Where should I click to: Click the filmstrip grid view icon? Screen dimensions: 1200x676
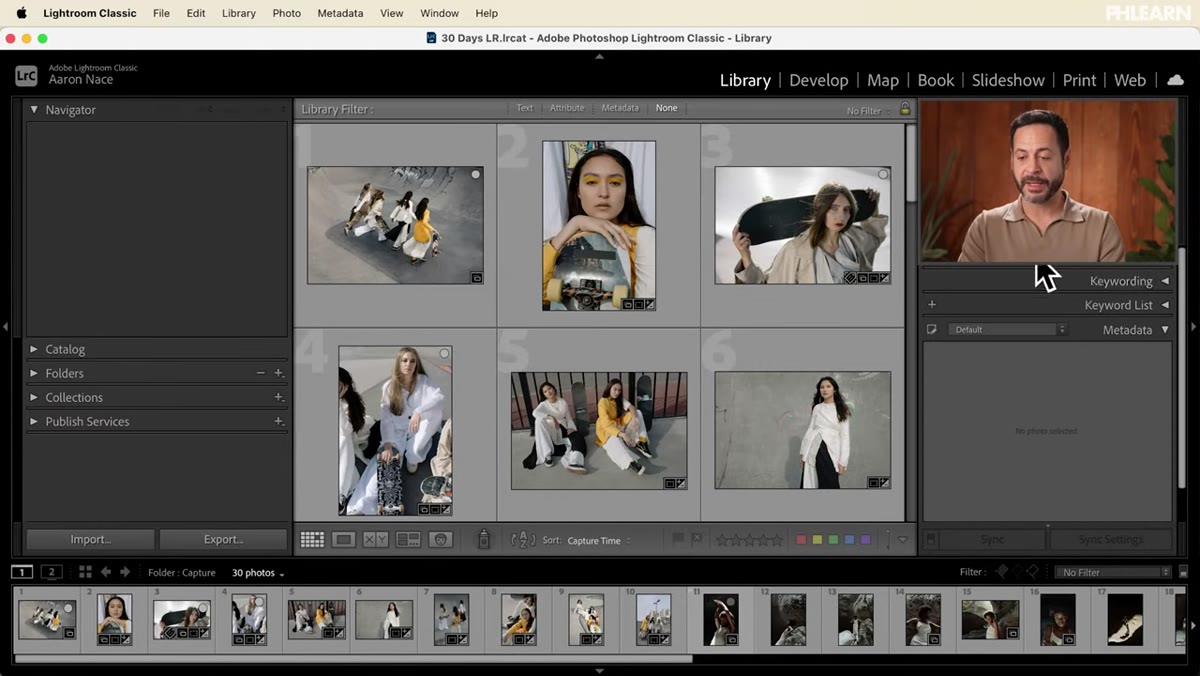85,572
